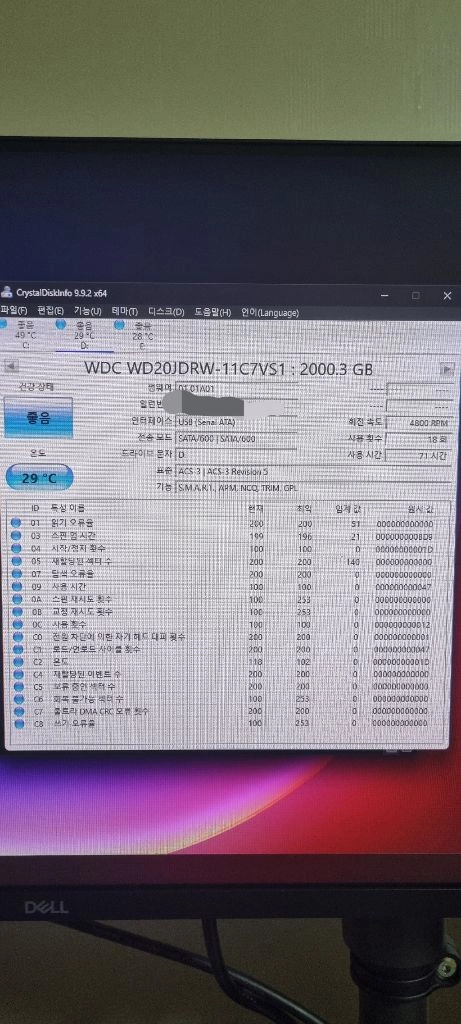This screenshot has height=1024, width=461.
Task: Maximize the CrystalDiskInfo window
Action: (415, 295)
